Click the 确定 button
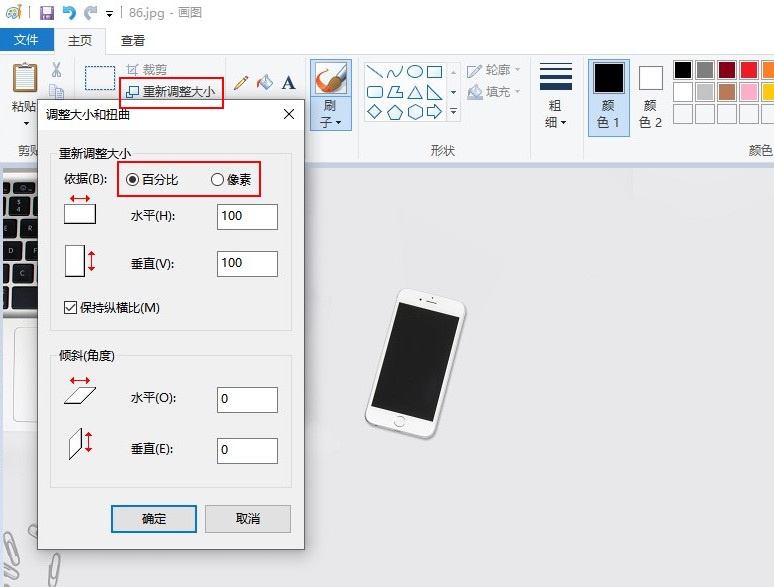 pos(154,519)
